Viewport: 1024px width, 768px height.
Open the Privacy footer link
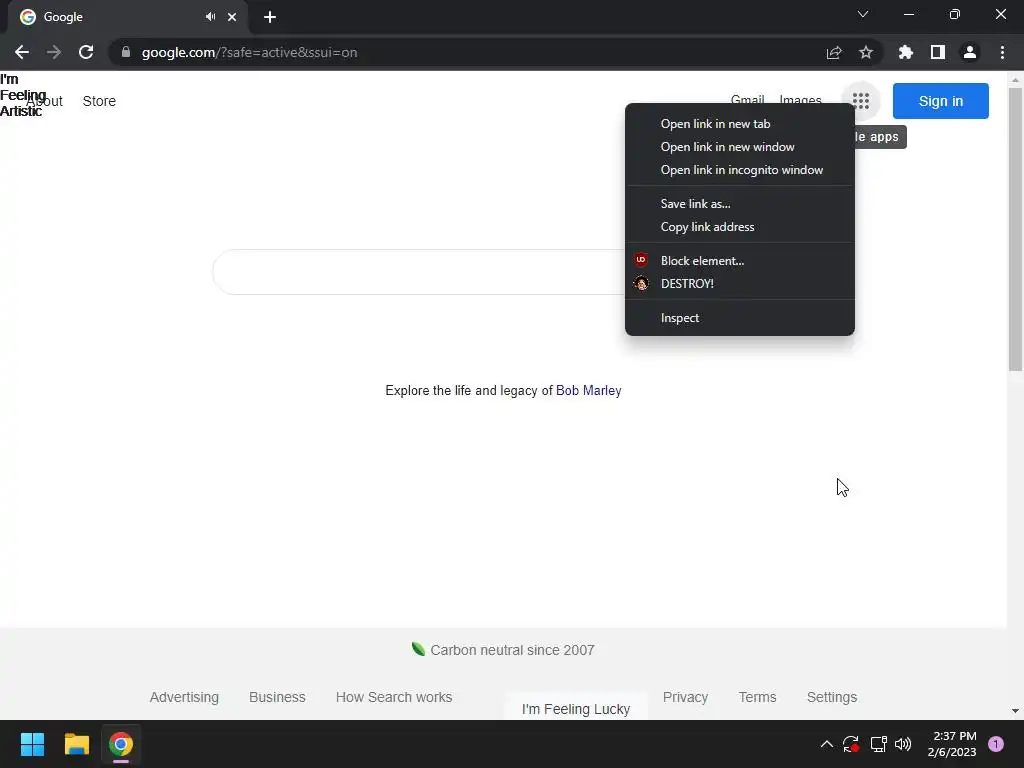coord(685,697)
